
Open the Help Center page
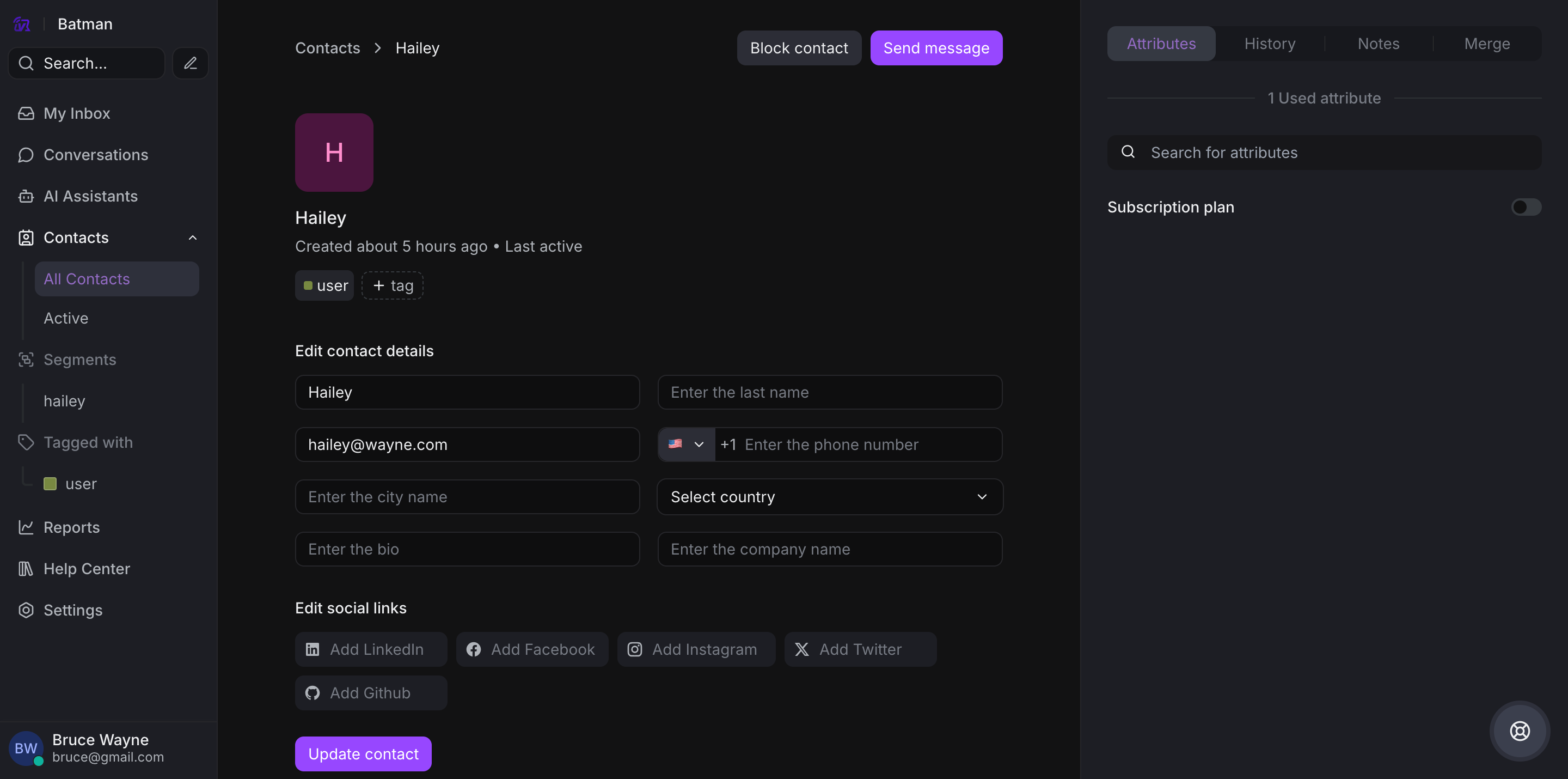click(x=87, y=568)
